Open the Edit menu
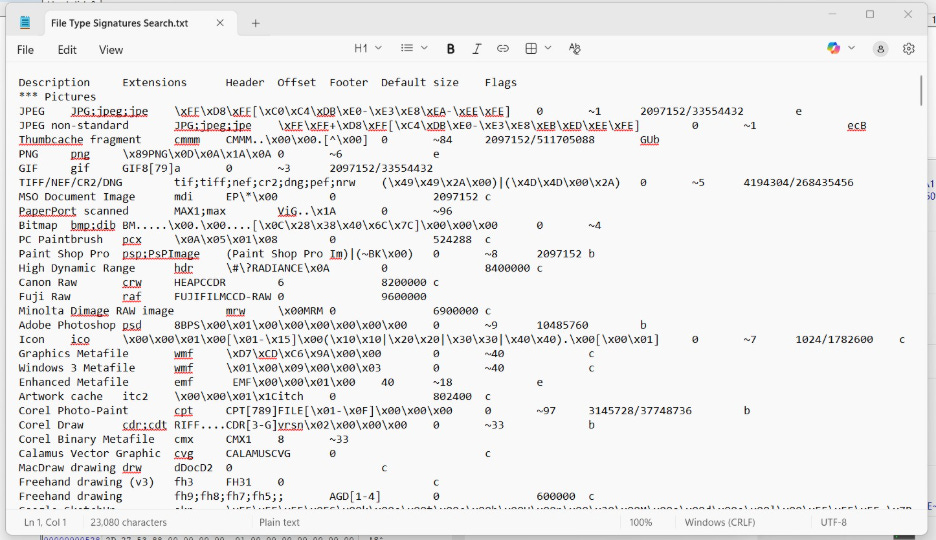The image size is (936, 540). coord(67,50)
